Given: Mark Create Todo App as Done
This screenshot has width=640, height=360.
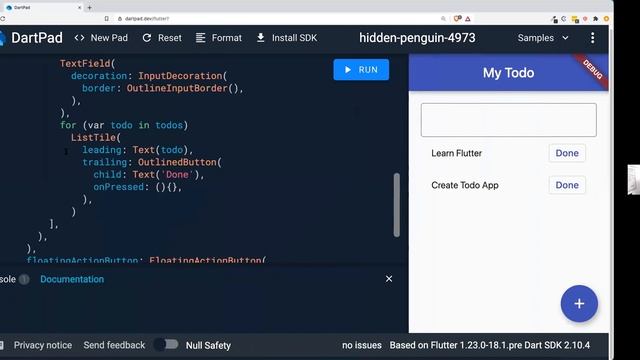Looking at the screenshot, I should (x=567, y=185).
